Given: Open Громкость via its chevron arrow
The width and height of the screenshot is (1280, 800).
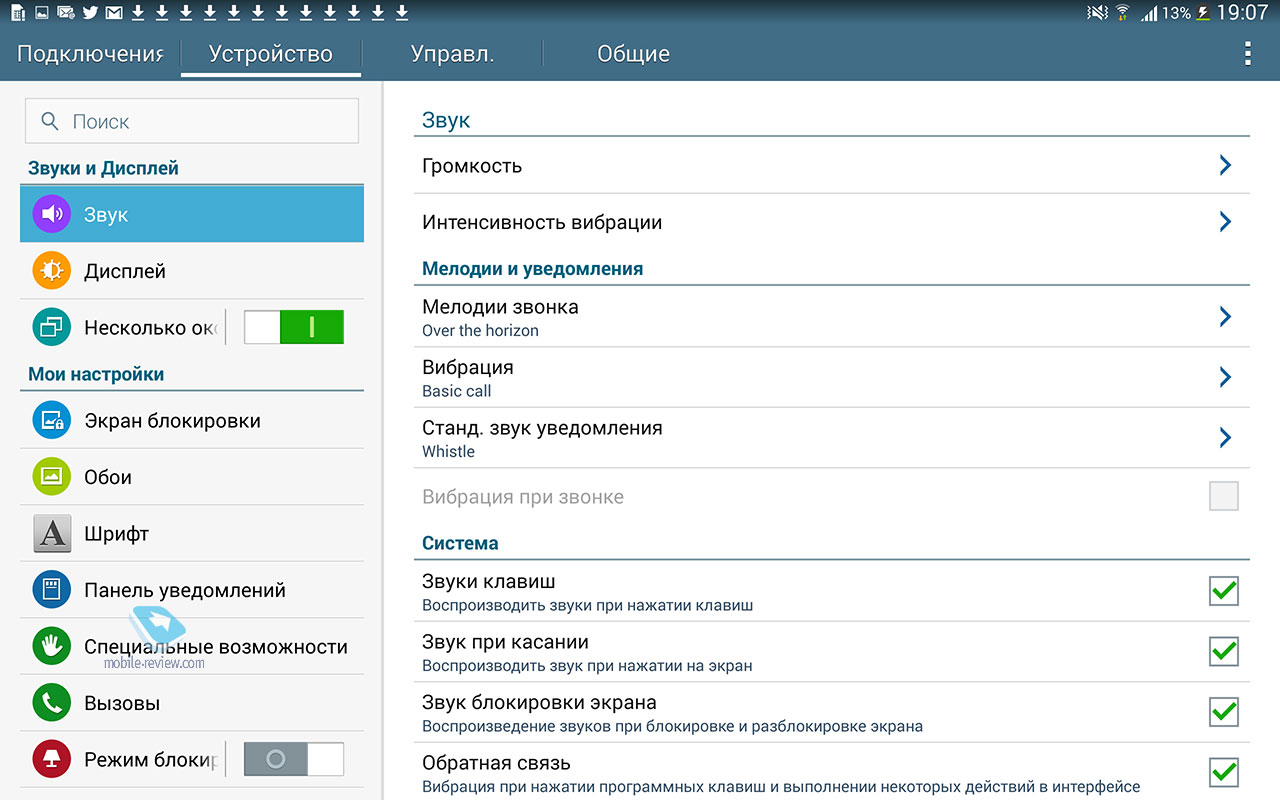Looking at the screenshot, I should (1225, 165).
